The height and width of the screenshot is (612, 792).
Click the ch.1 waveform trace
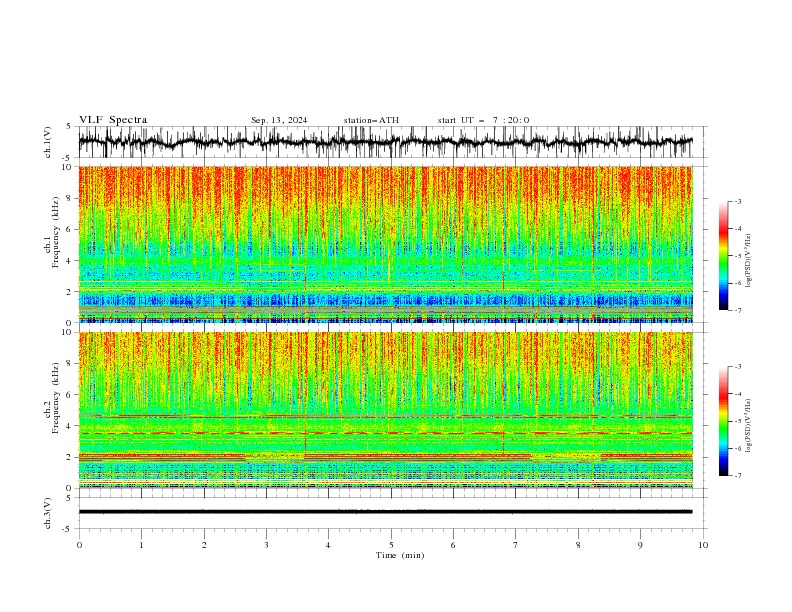click(x=385, y=142)
